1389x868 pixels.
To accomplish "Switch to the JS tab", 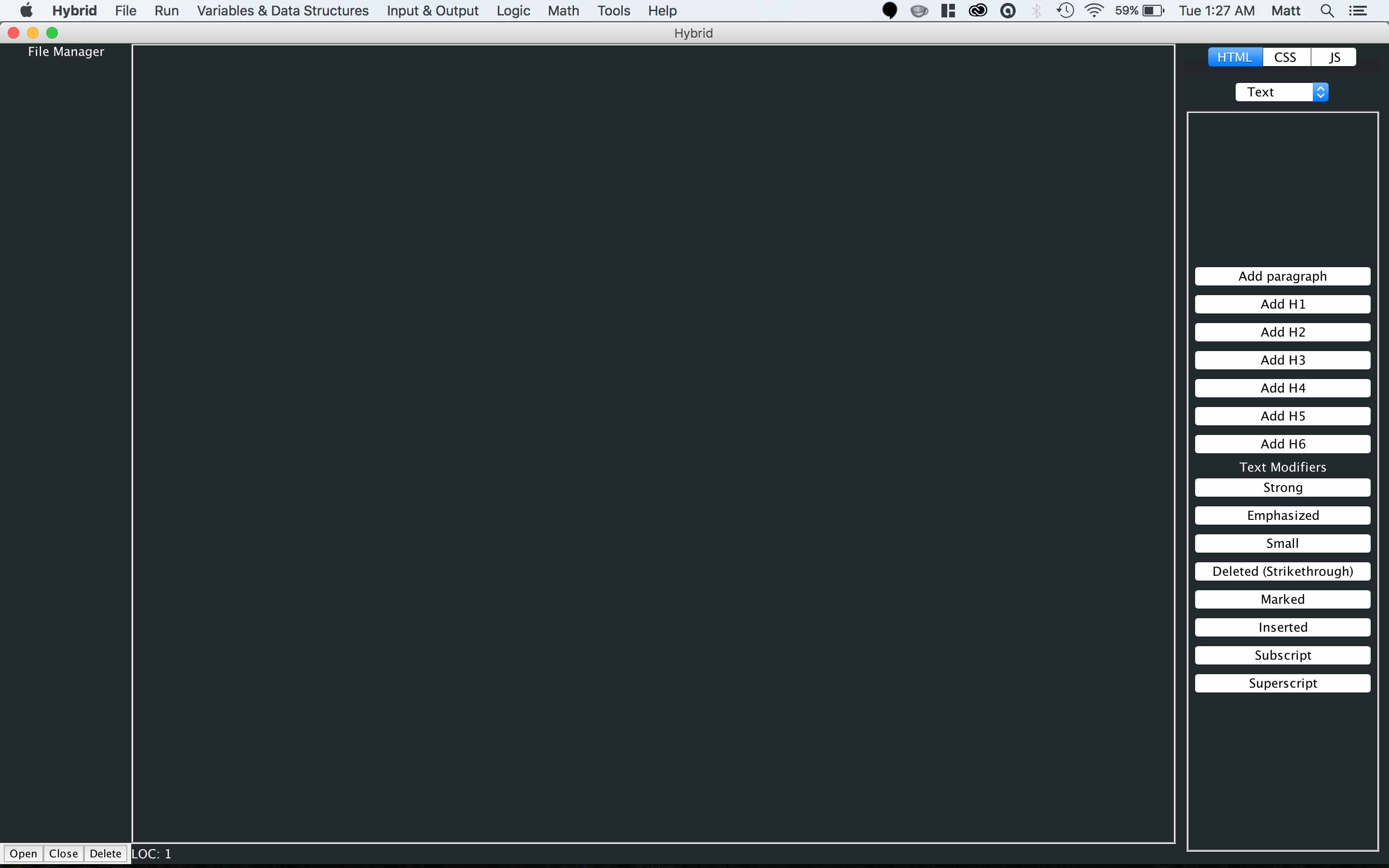I will (x=1334, y=57).
